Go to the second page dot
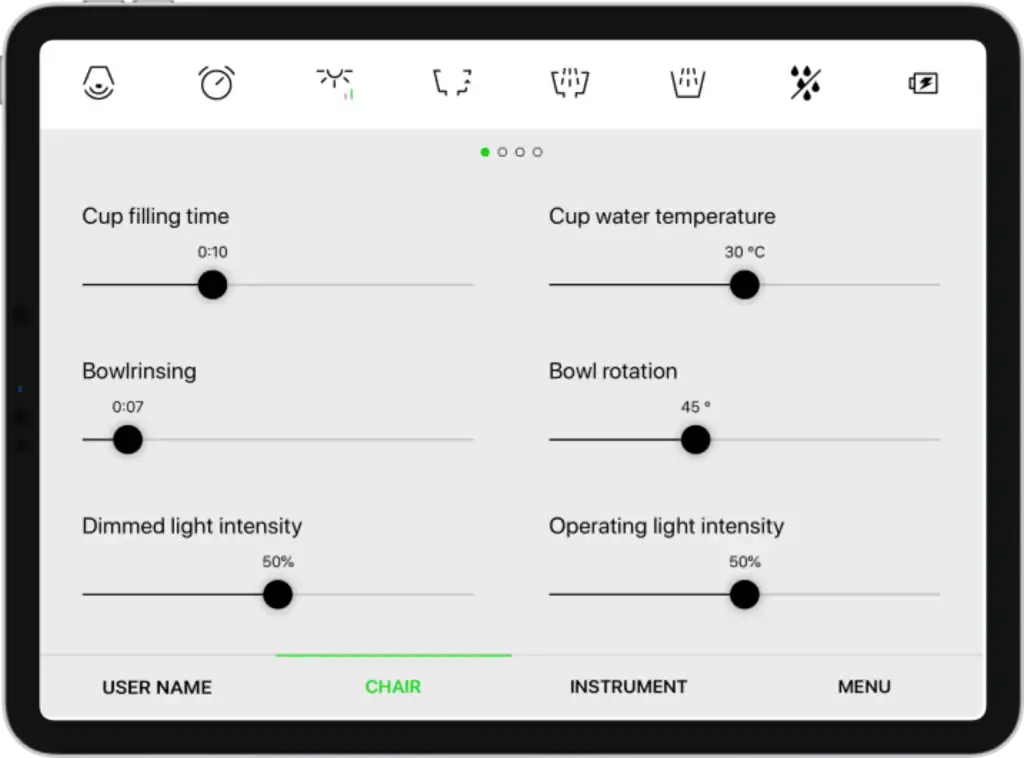Screen dimensions: 1024x758 tap(502, 152)
